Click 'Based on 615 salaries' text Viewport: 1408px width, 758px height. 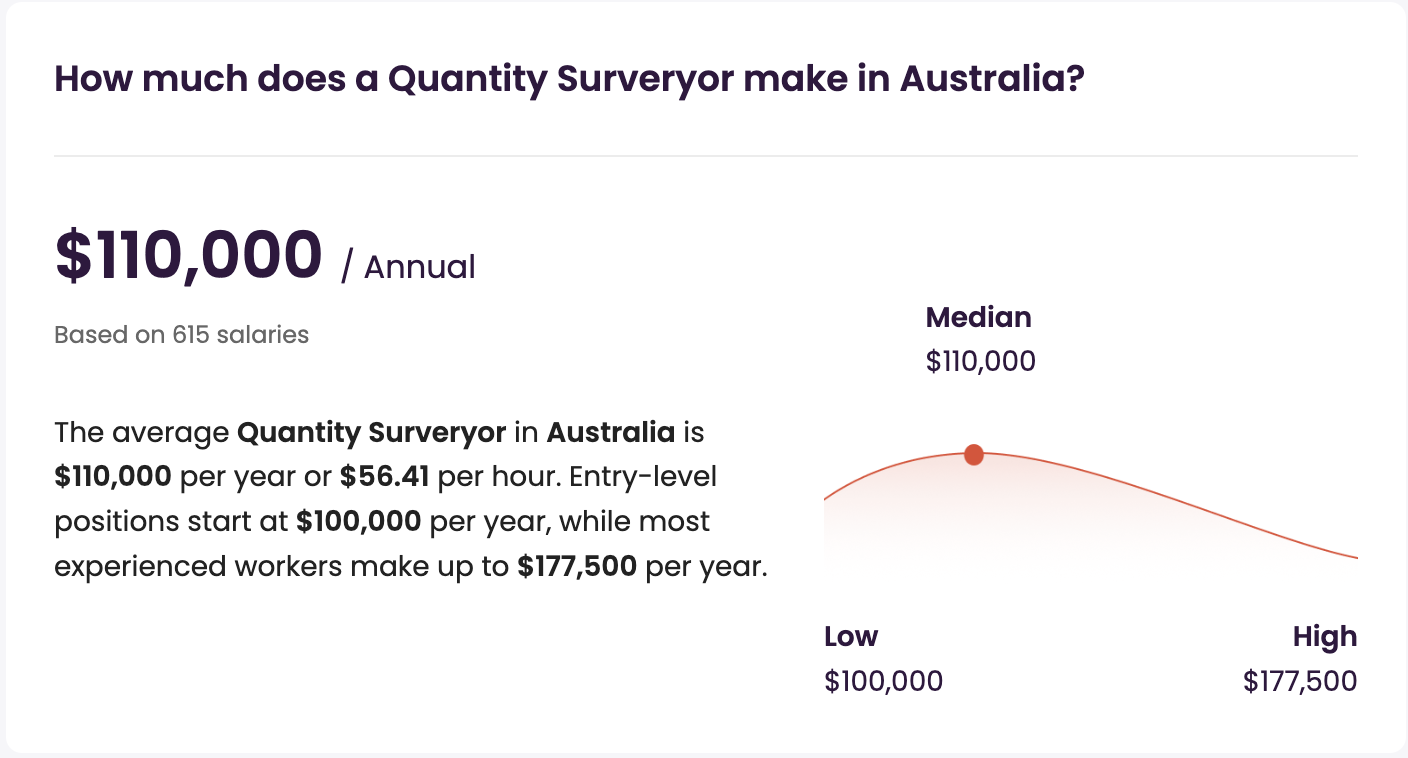click(181, 335)
